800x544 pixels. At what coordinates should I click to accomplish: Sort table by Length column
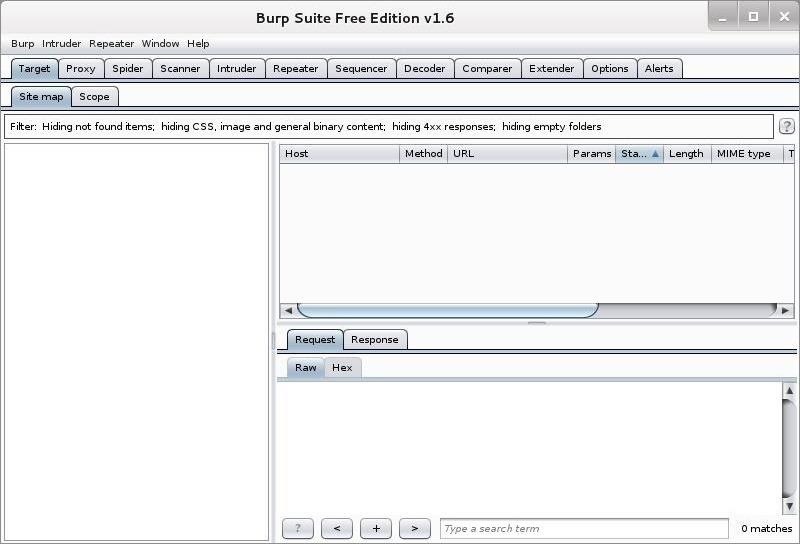pyautogui.click(x=687, y=154)
